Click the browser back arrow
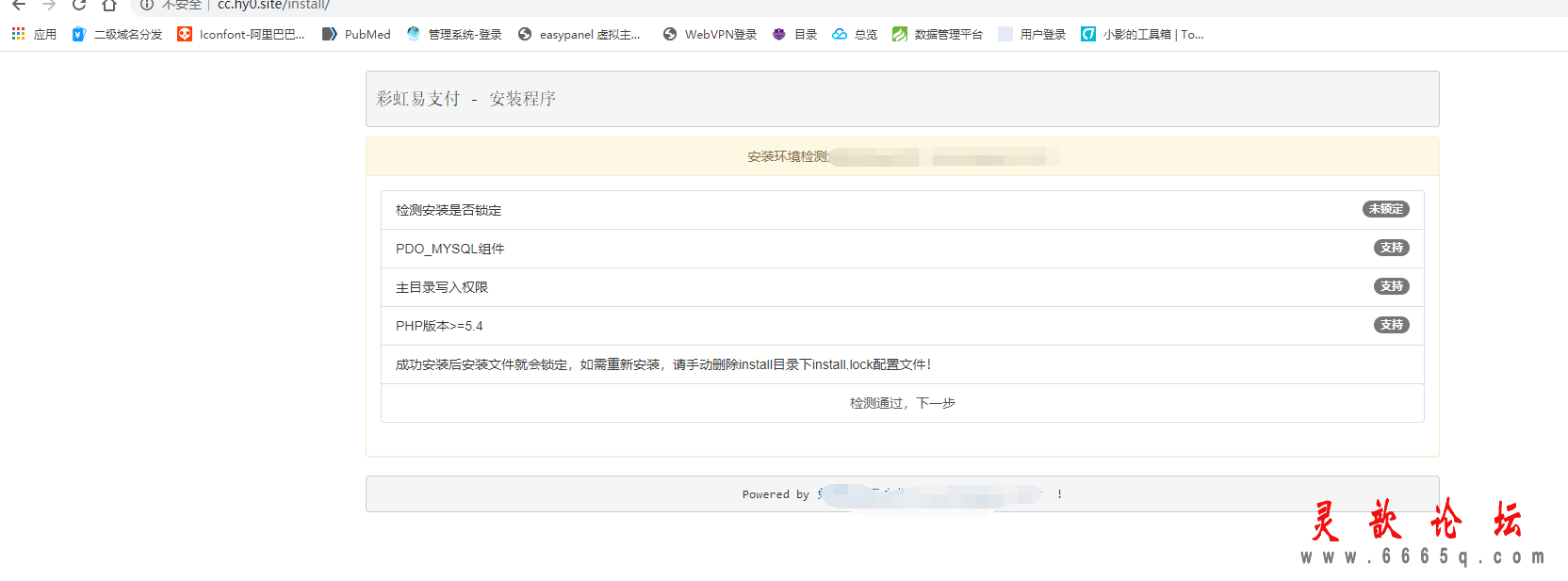The width and height of the screenshot is (1568, 581). (x=19, y=5)
